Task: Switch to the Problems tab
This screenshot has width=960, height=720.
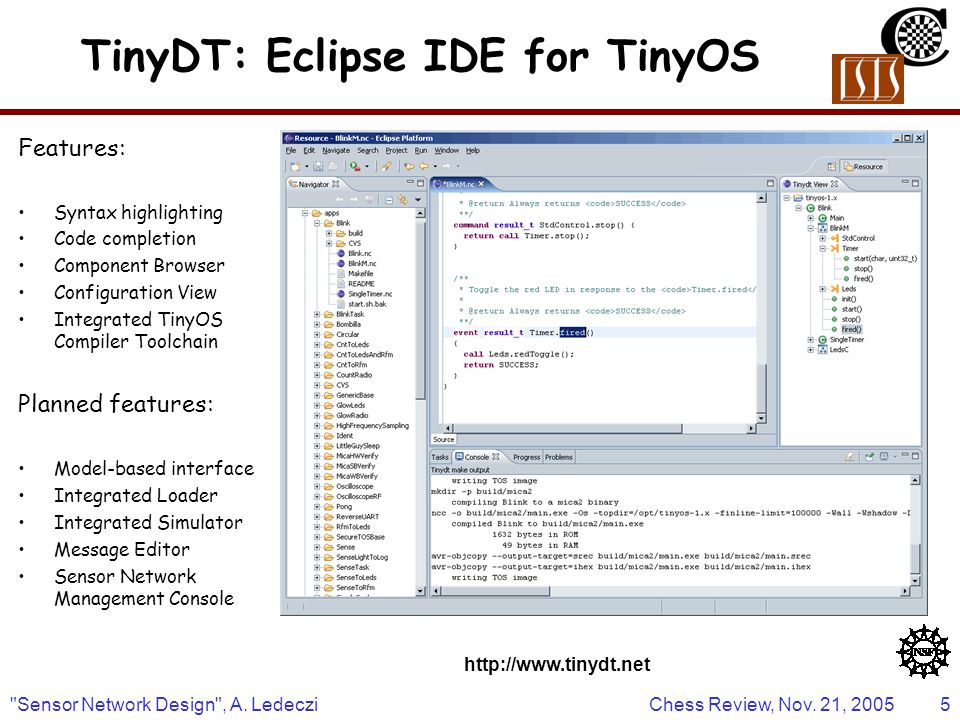Action: [559, 457]
